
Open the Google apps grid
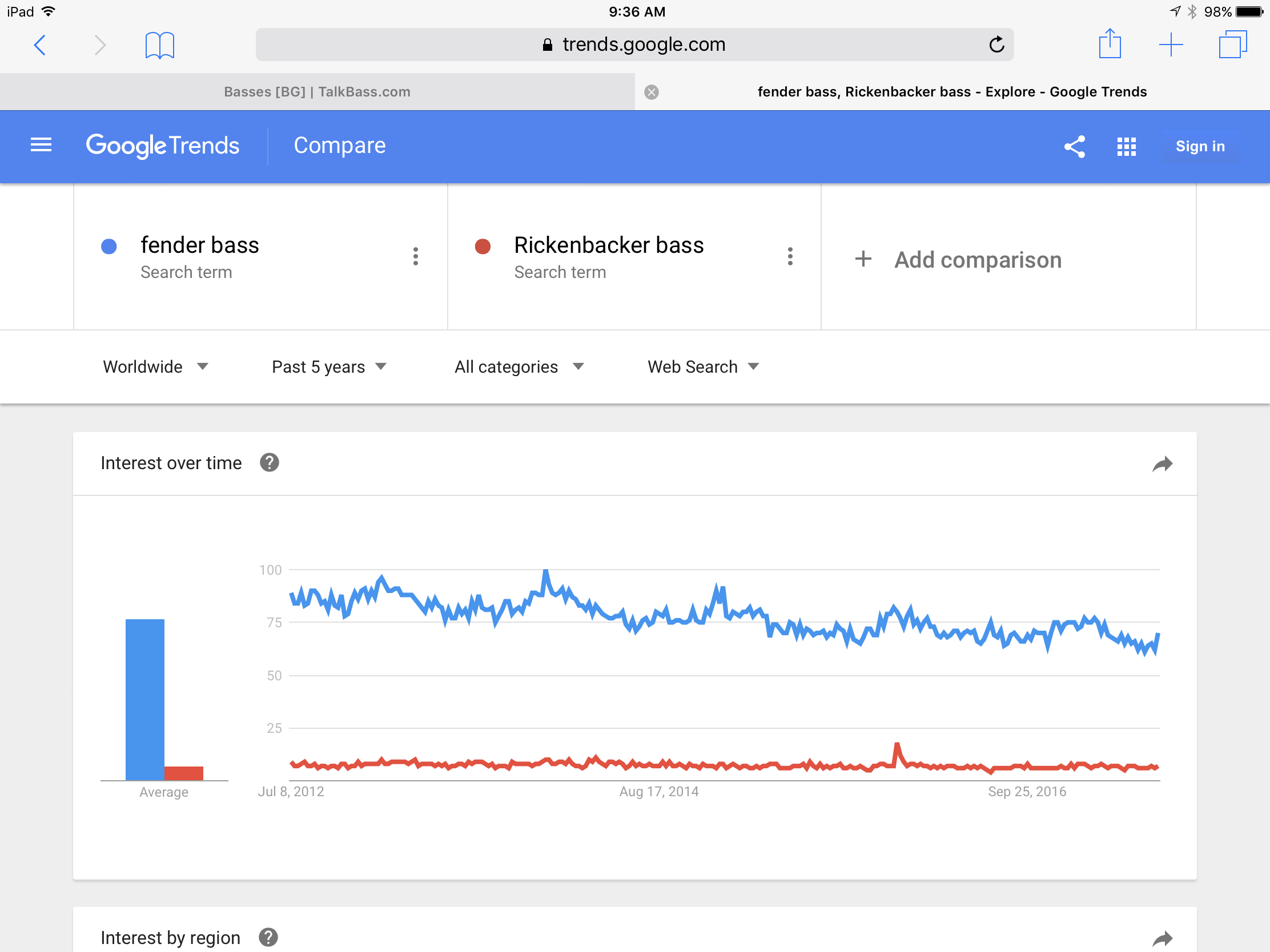click(1127, 146)
